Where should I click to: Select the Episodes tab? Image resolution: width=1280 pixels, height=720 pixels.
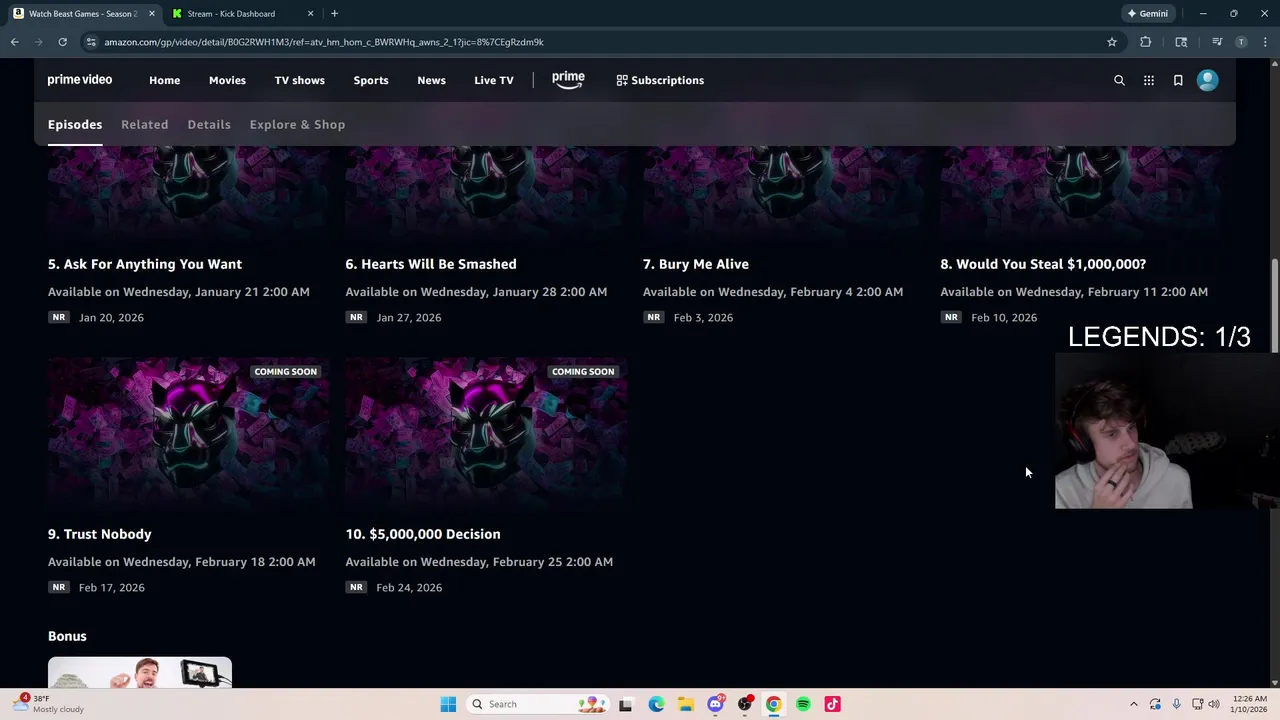(75, 125)
